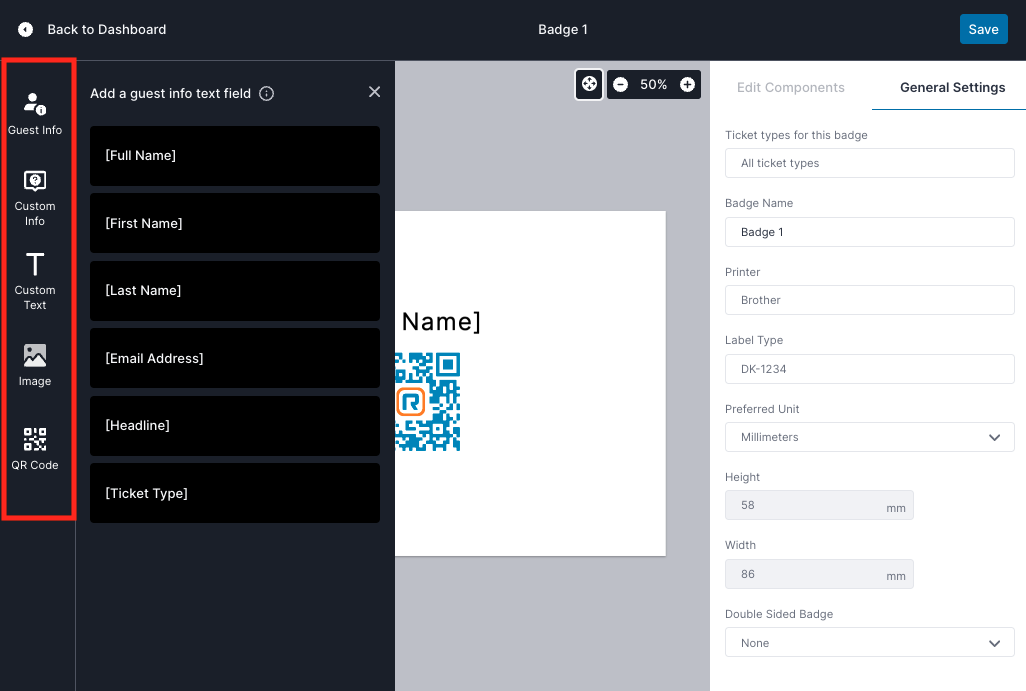This screenshot has width=1026, height=691.
Task: Switch to the Edit Components tab
Action: [x=790, y=88]
